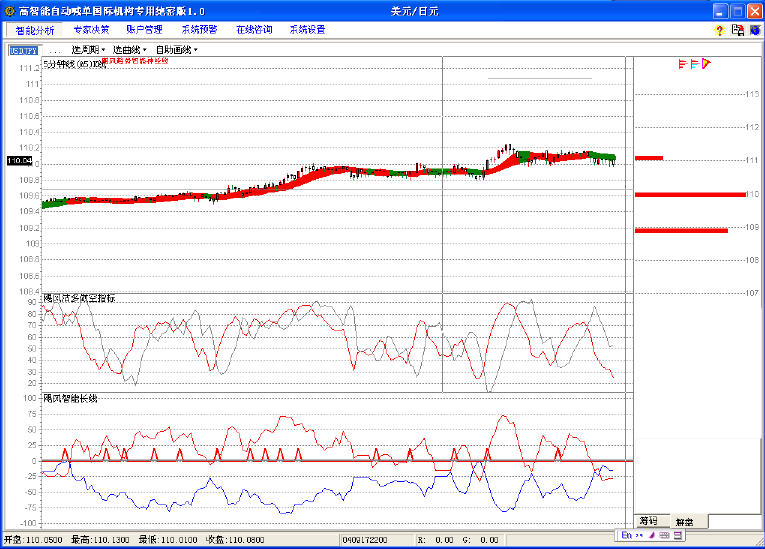Click the En language indicator
Screen dimensions: 765x549
pos(627,536)
